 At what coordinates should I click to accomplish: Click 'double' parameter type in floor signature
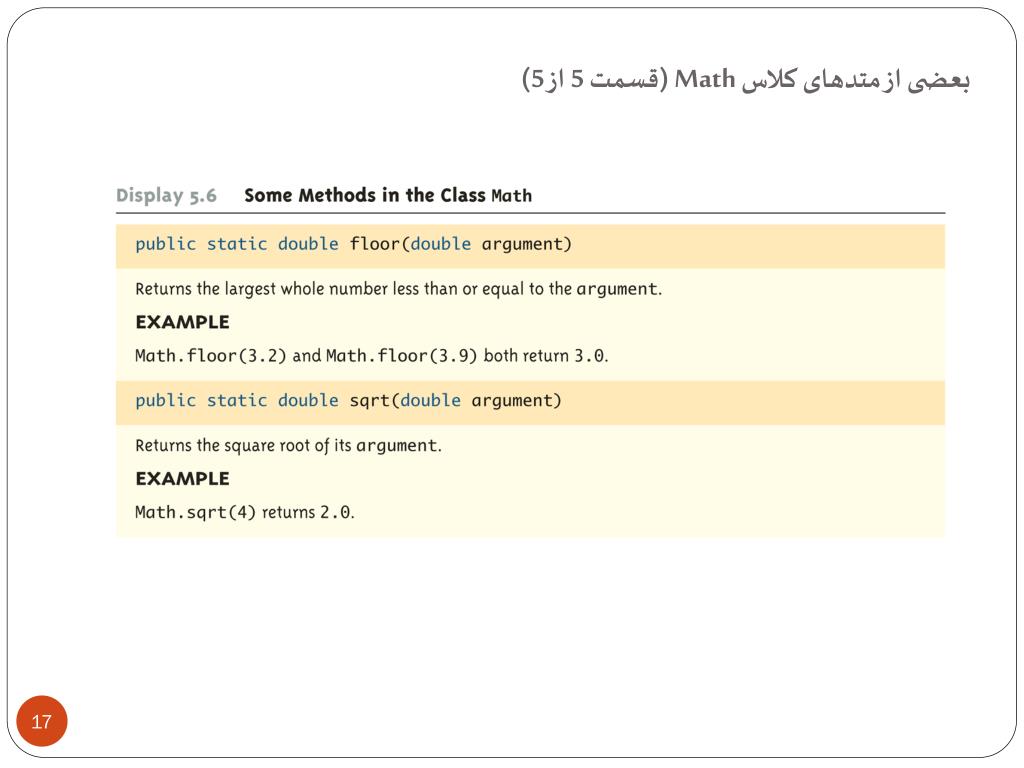point(440,244)
